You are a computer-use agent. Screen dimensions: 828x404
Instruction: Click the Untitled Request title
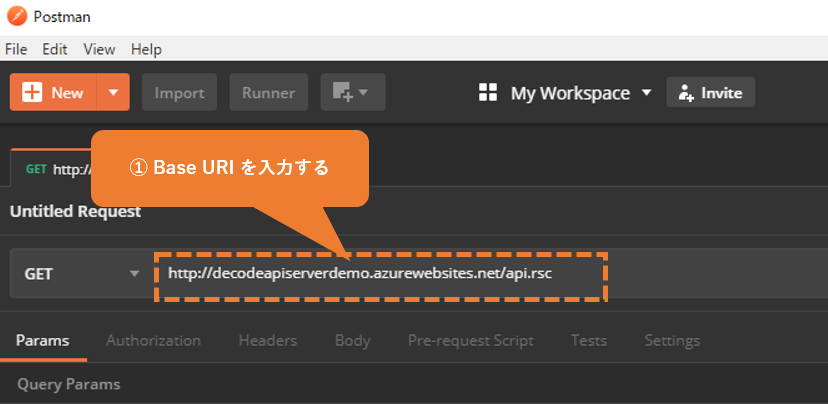pyautogui.click(x=76, y=212)
